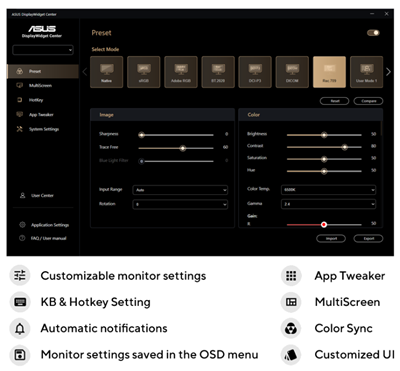This screenshot has width=400, height=371.
Task: Open the Application Settings link
Action: click(50, 225)
